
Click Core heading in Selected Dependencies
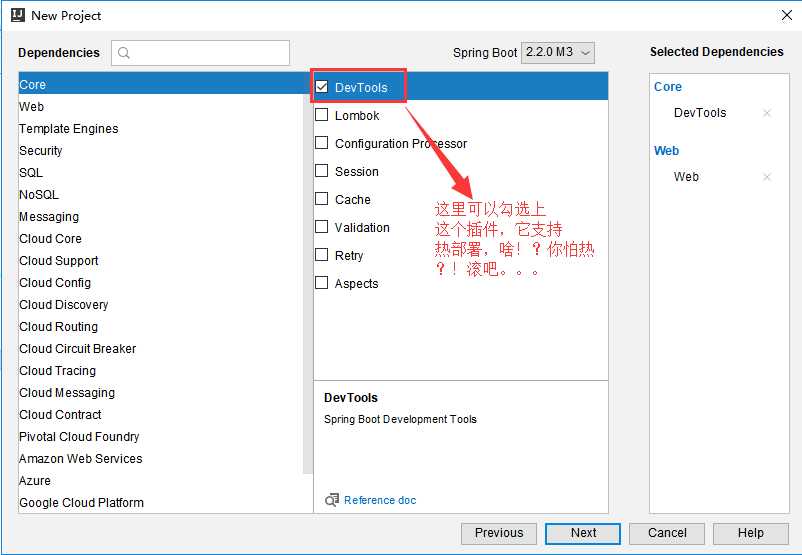pos(667,87)
